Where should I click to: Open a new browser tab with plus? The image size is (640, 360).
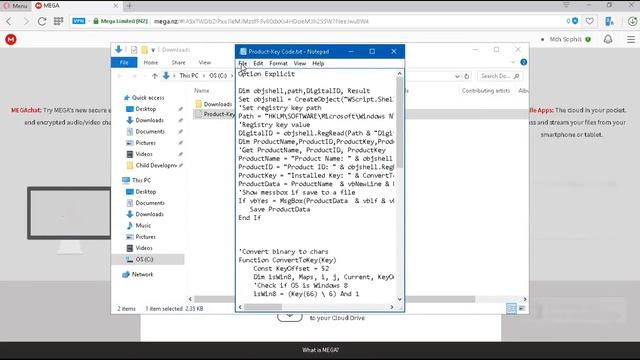pos(129,6)
